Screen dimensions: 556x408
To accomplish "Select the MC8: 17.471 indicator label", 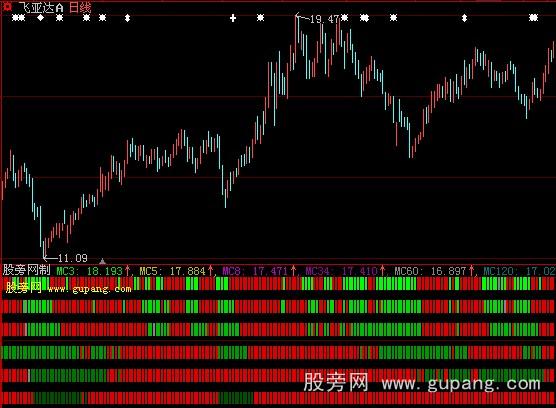I will tap(255, 271).
